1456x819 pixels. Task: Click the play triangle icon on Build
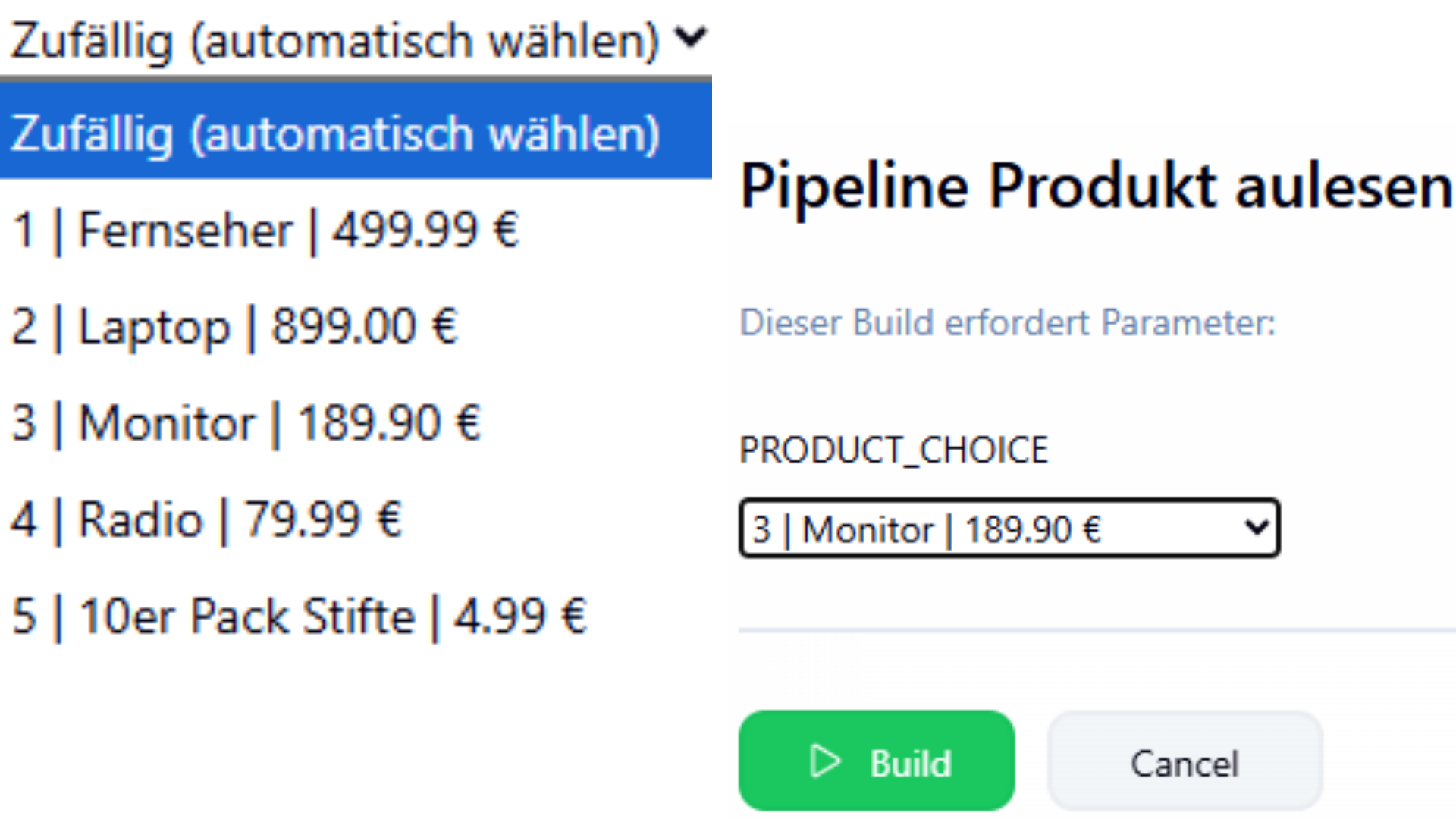824,761
